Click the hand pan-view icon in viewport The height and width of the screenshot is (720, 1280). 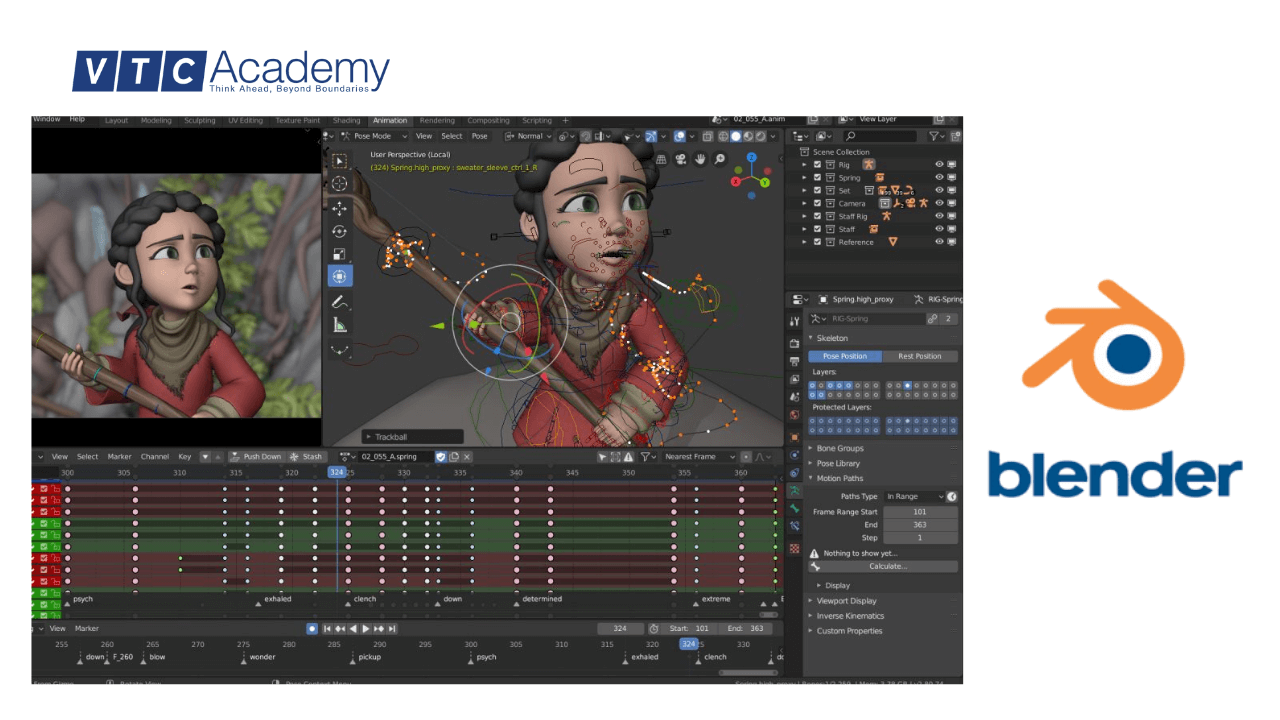701,159
